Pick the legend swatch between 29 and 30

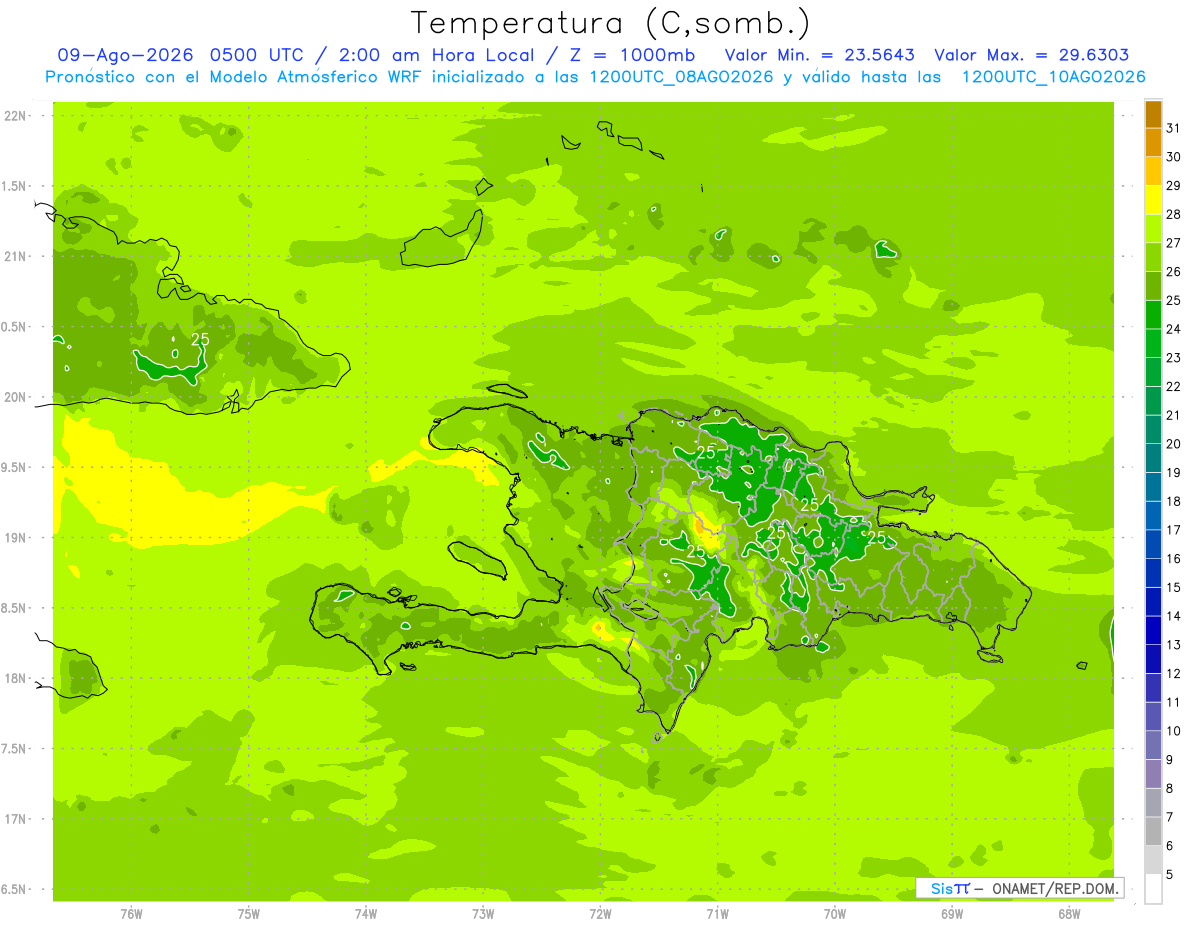pyautogui.click(x=1153, y=172)
